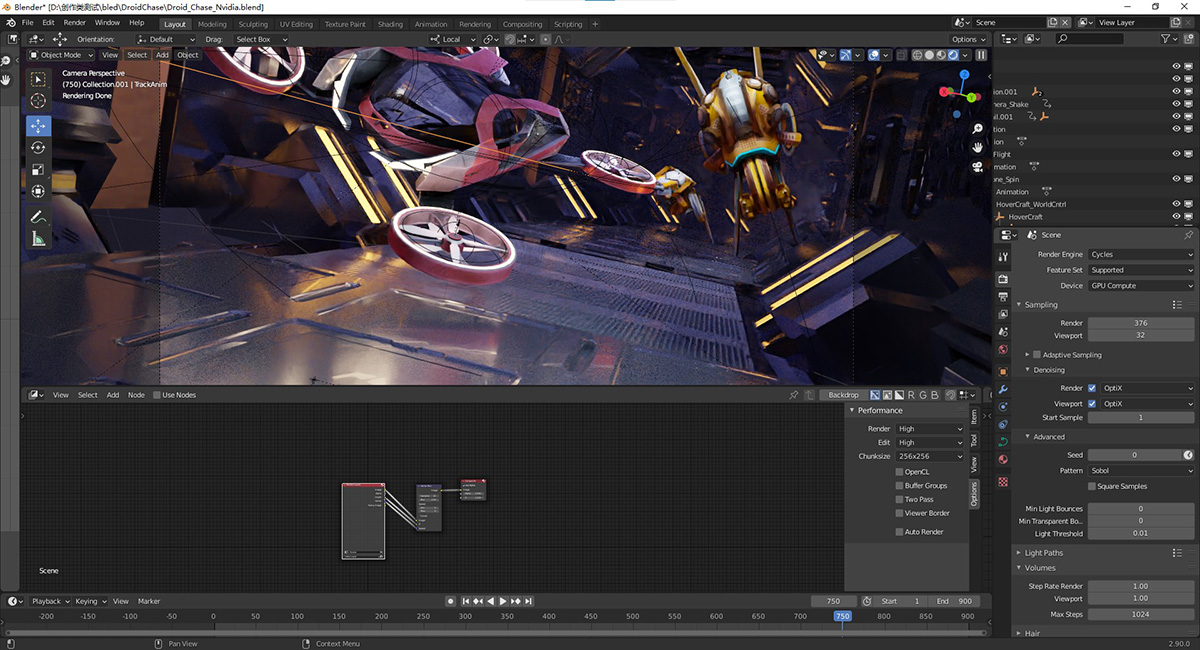Image resolution: width=1200 pixels, height=650 pixels.
Task: Switch viewport to rendered shading mode
Action: 954,55
